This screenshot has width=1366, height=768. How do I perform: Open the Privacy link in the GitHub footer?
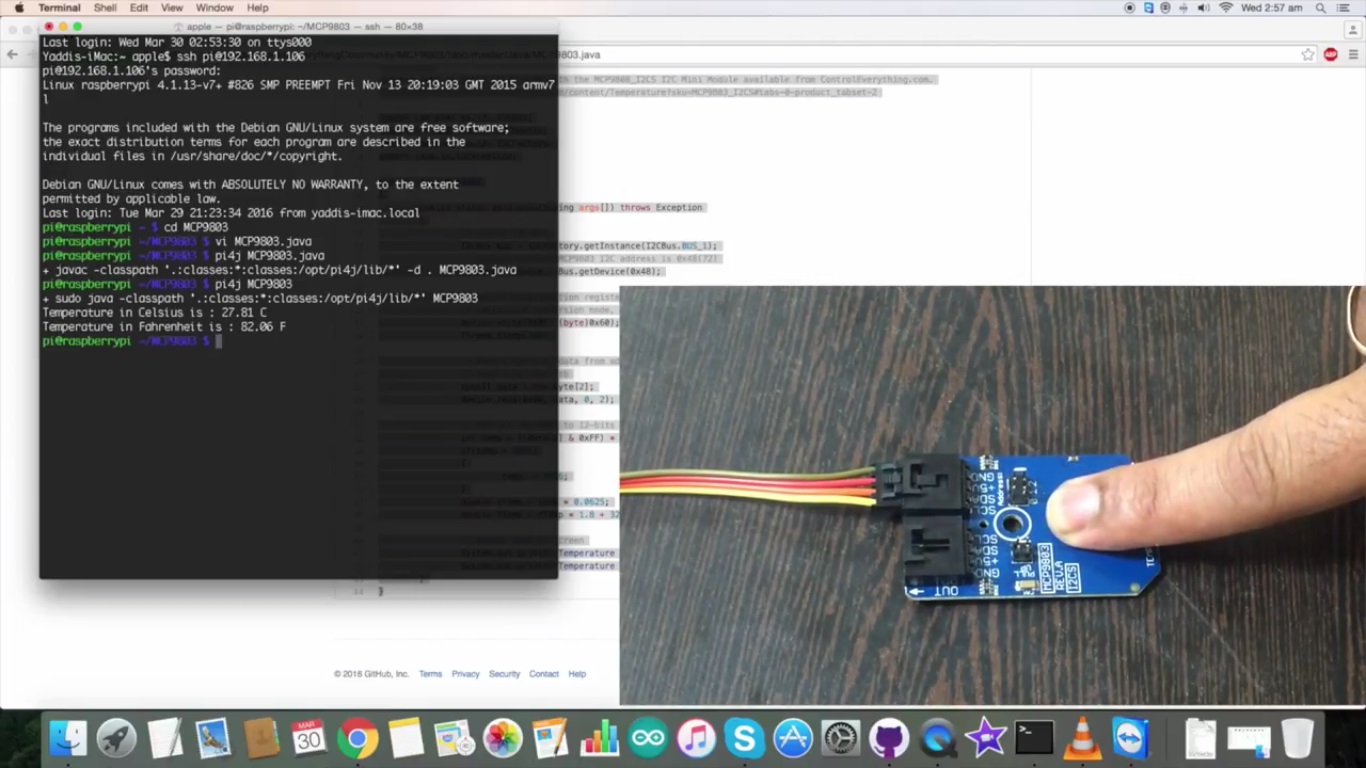click(465, 674)
